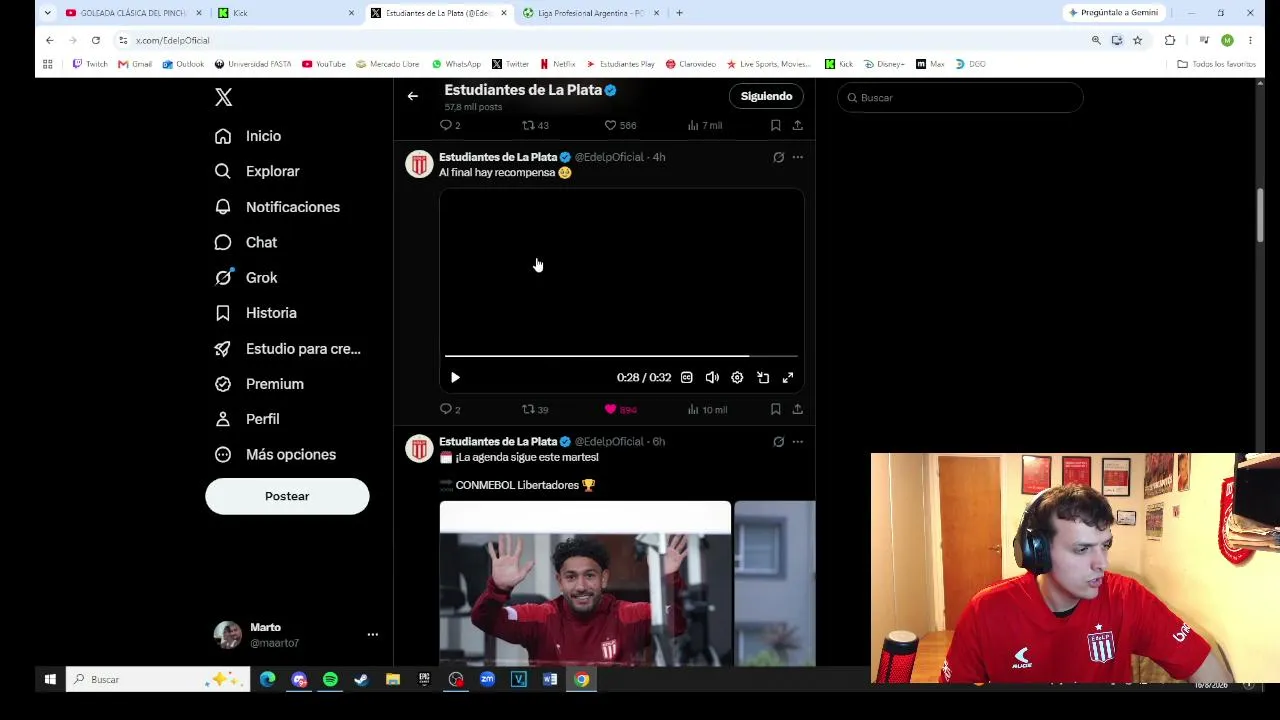Open Steam from the taskbar
Image resolution: width=1280 pixels, height=720 pixels.
(x=361, y=679)
